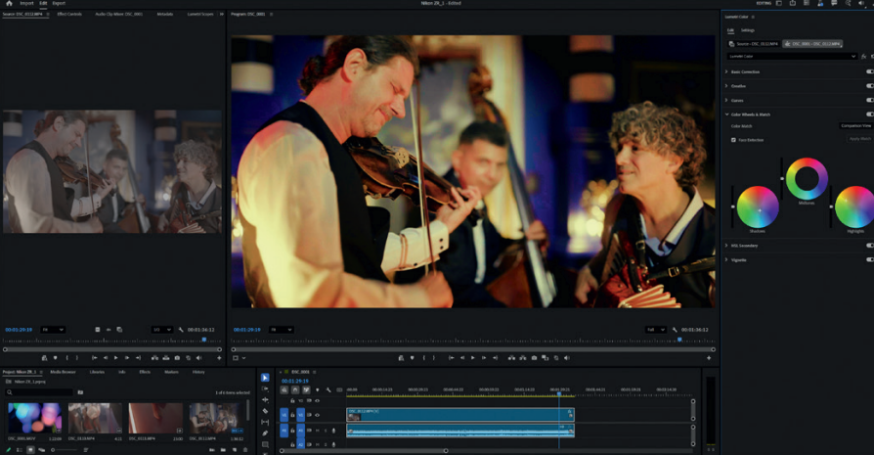This screenshot has width=874, height=455.
Task: Select the Razor tool
Action: pos(265,411)
